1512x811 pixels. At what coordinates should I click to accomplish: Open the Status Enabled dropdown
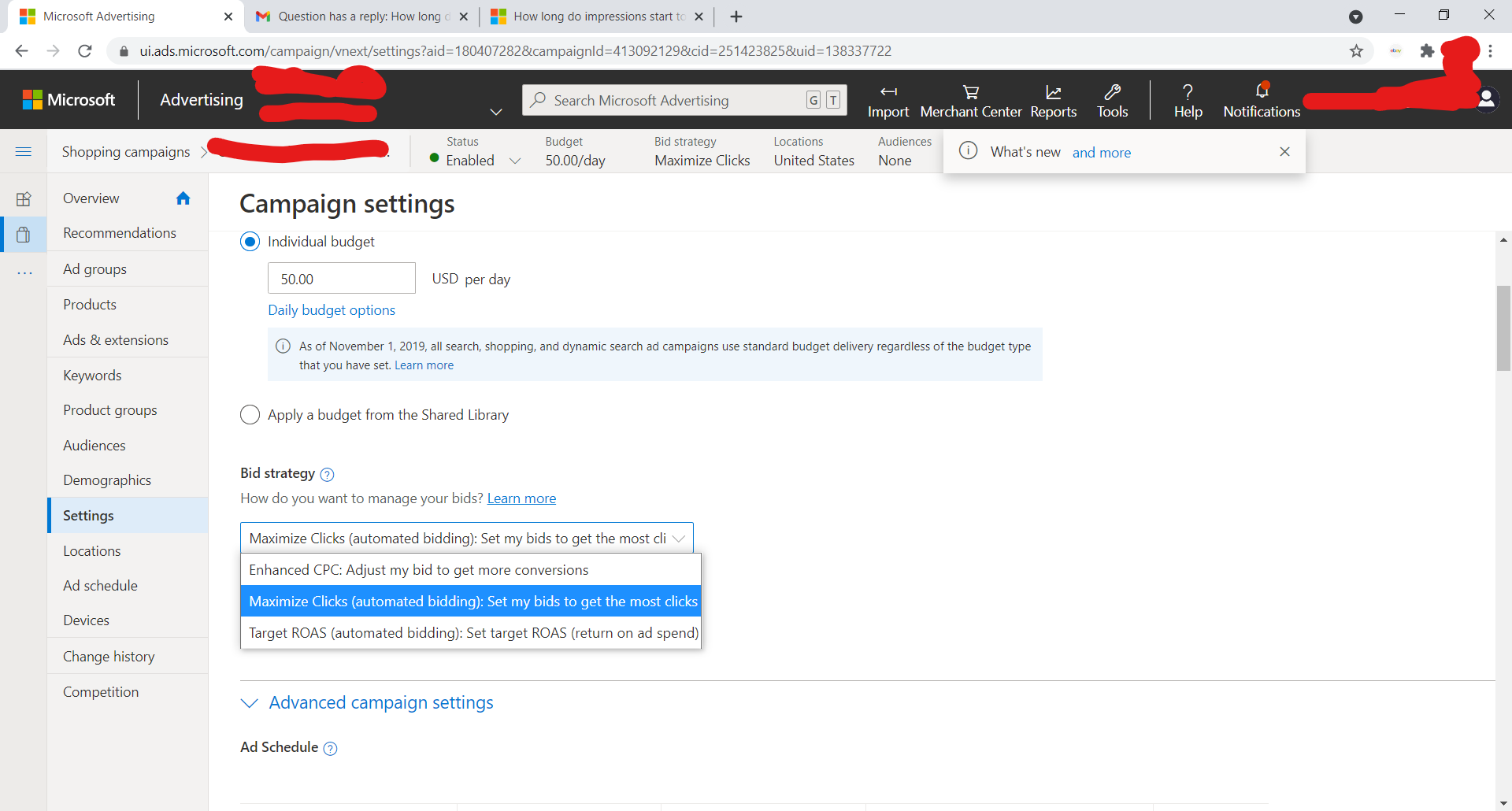point(515,161)
